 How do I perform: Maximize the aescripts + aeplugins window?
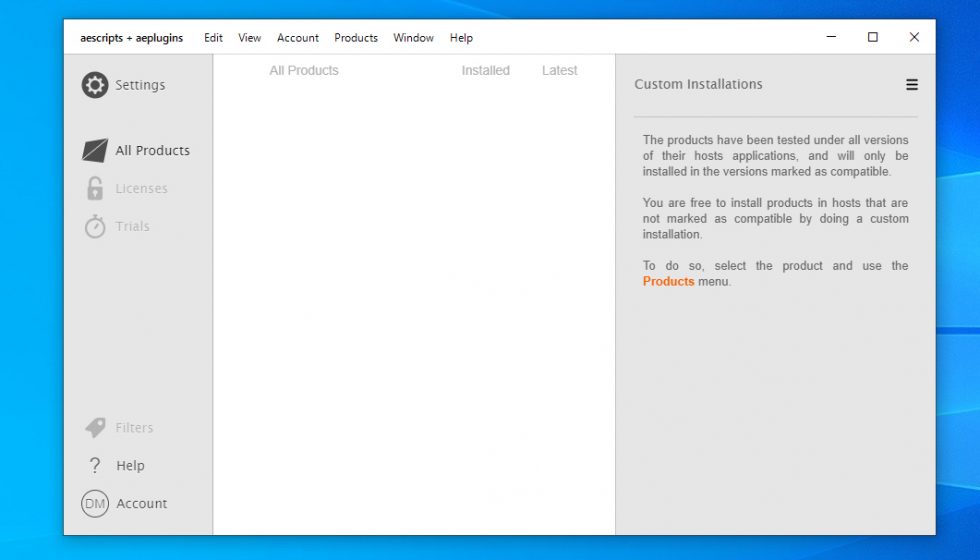pos(872,37)
